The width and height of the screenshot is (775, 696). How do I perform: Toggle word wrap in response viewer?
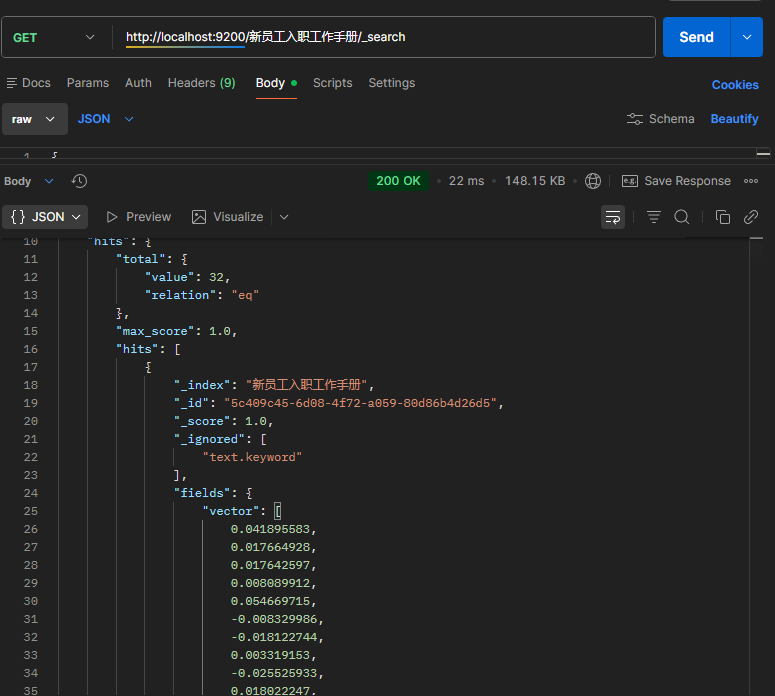click(x=613, y=217)
